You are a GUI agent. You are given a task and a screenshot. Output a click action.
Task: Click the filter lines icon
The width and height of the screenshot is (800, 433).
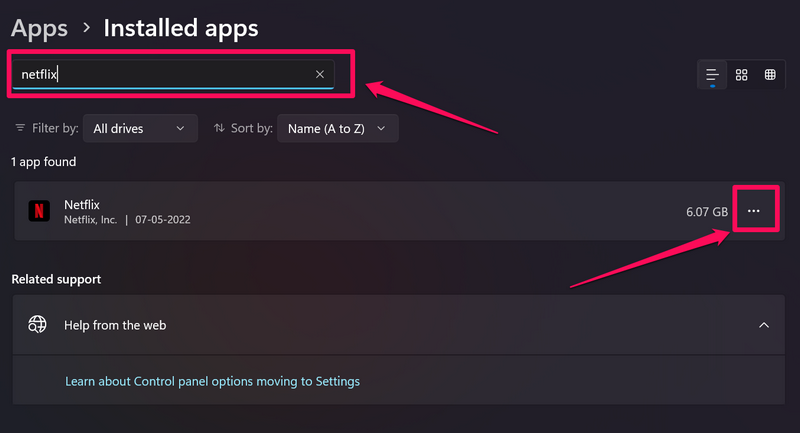21,129
